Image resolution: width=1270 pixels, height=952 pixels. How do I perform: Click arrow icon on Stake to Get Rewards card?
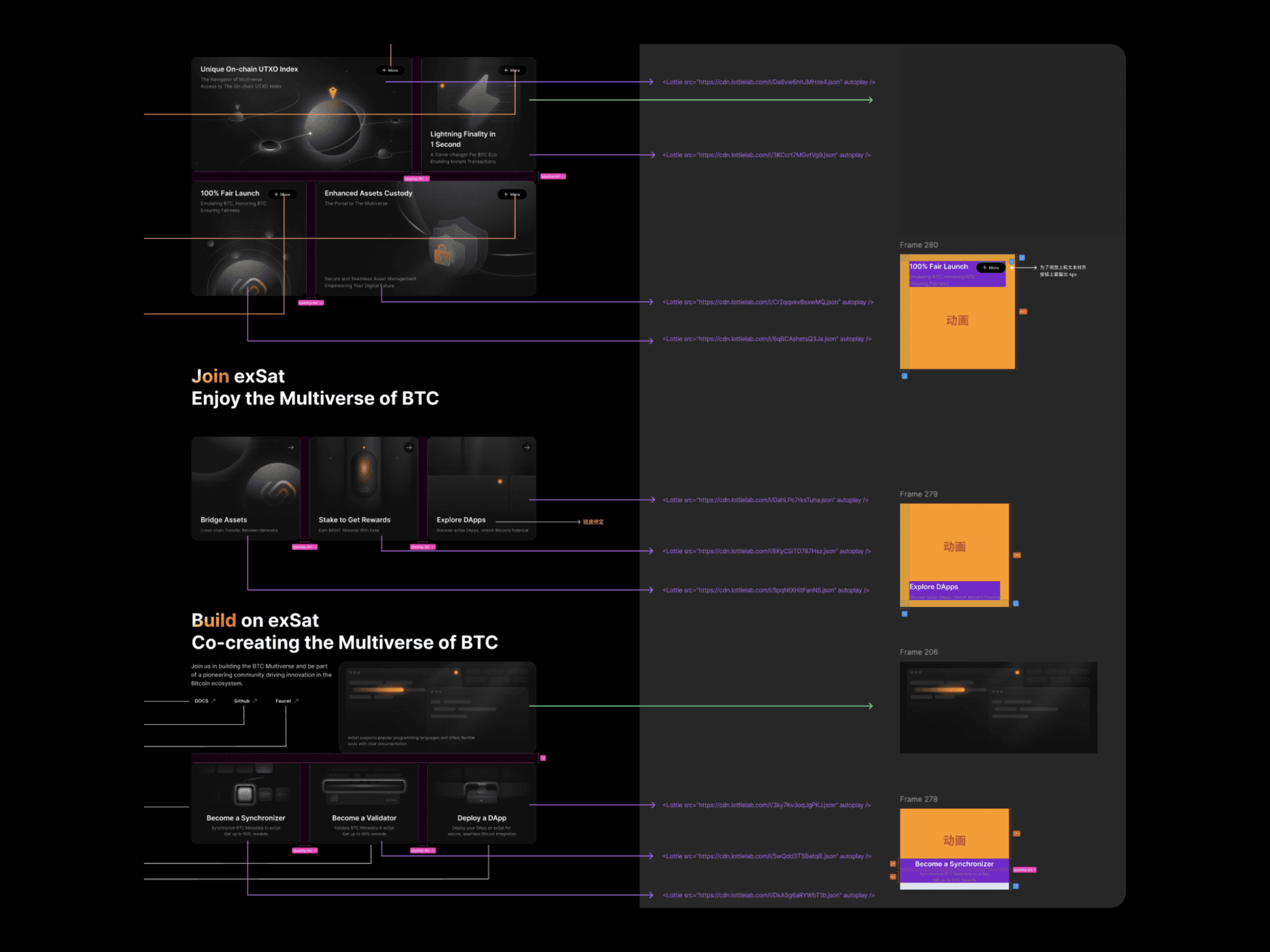click(409, 448)
